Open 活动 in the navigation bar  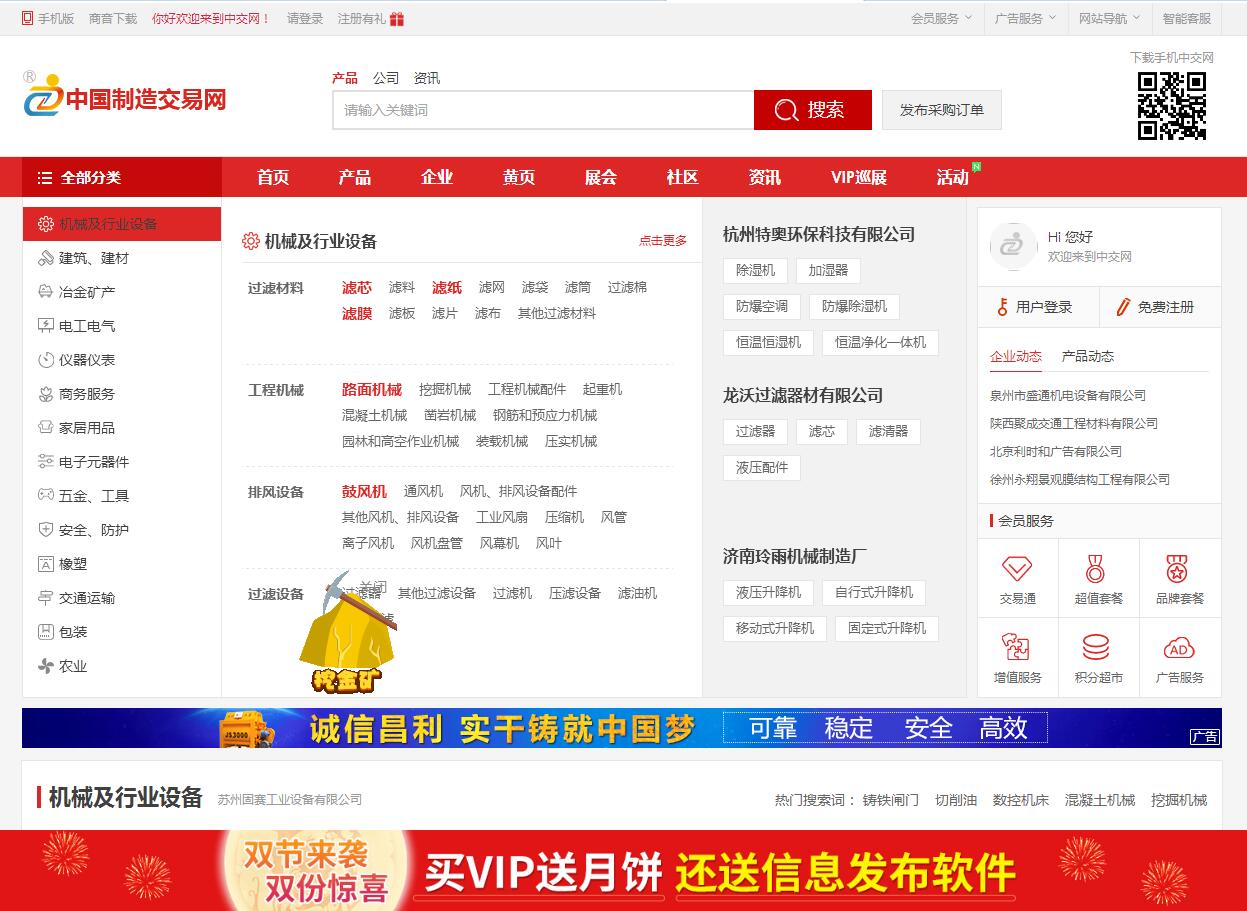click(953, 177)
